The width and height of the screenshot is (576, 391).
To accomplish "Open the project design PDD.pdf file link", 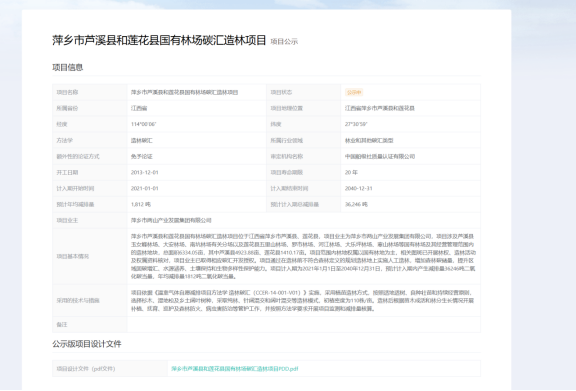I will tap(235, 369).
